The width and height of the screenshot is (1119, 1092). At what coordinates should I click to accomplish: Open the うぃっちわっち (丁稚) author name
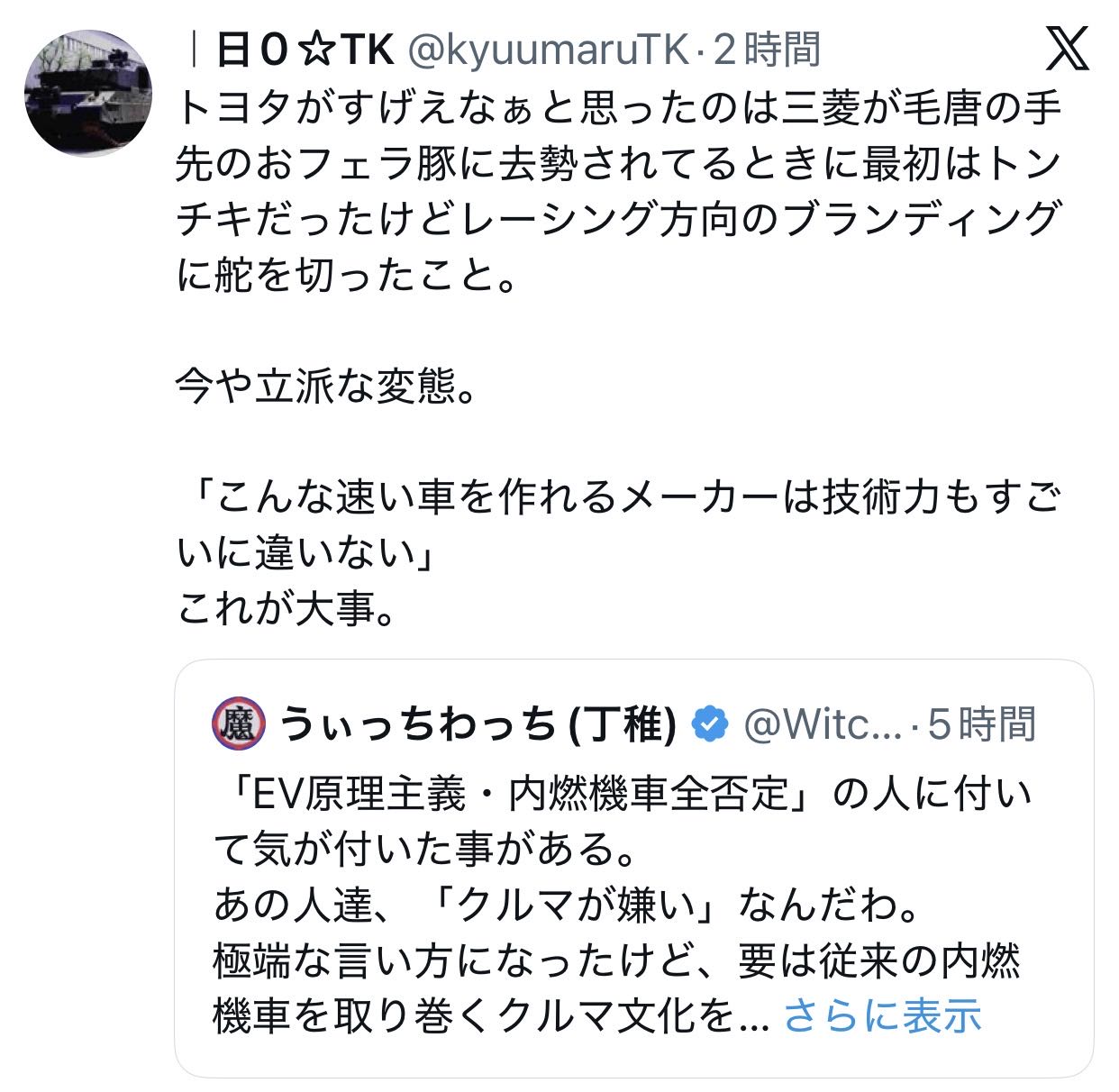coord(478,723)
